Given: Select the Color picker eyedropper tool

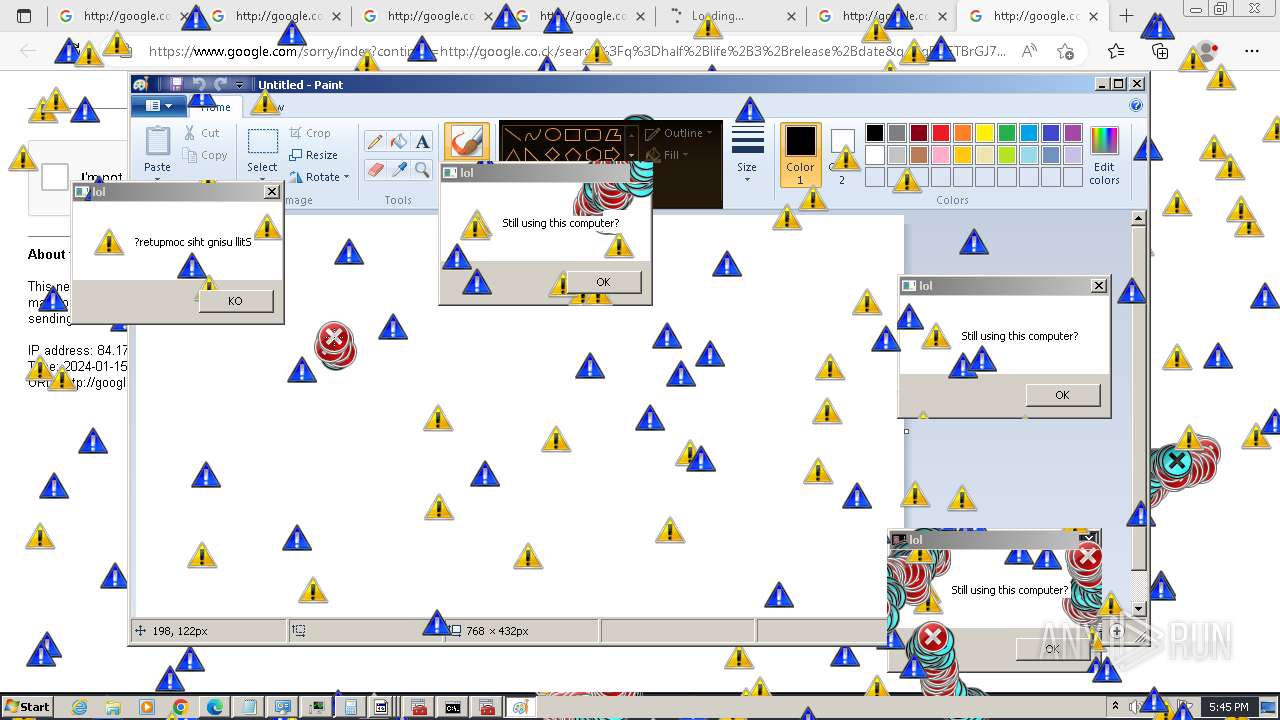Looking at the screenshot, I should pos(399,170).
